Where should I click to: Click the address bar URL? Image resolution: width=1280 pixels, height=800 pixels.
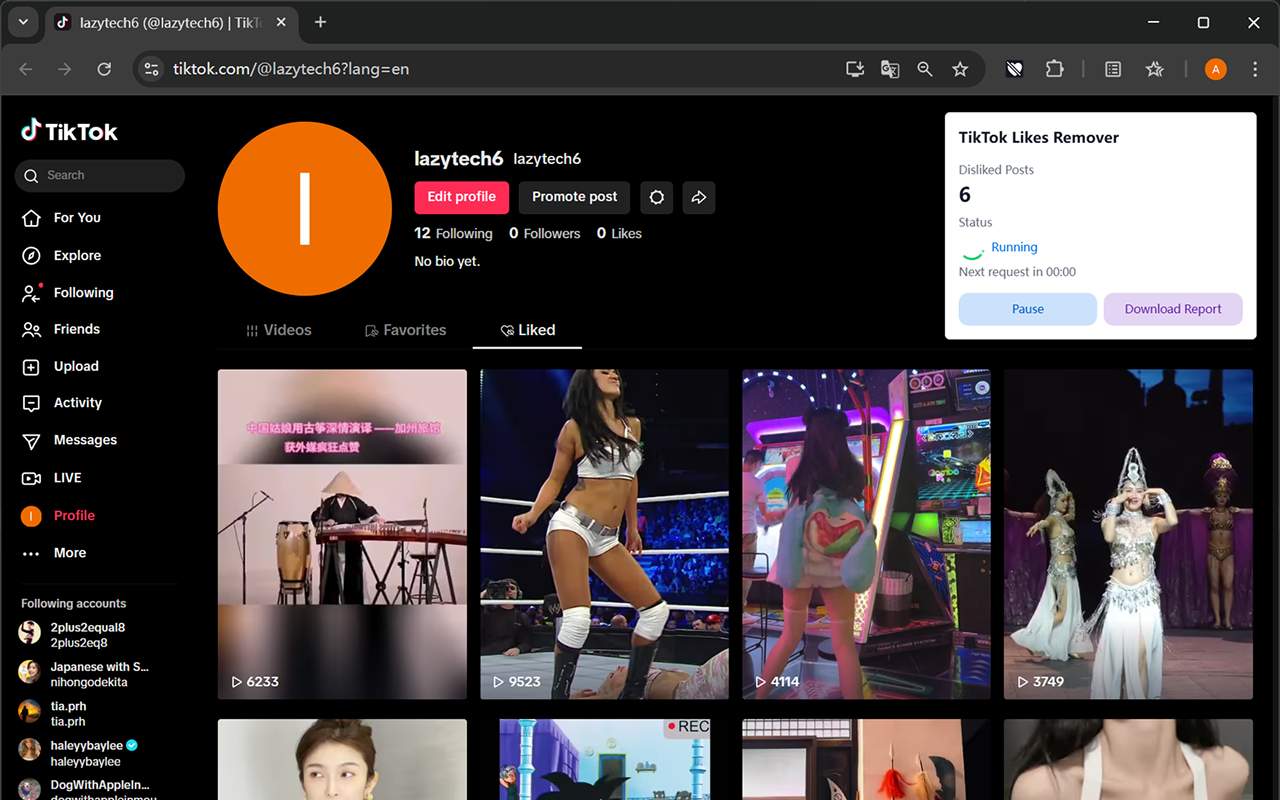point(291,69)
